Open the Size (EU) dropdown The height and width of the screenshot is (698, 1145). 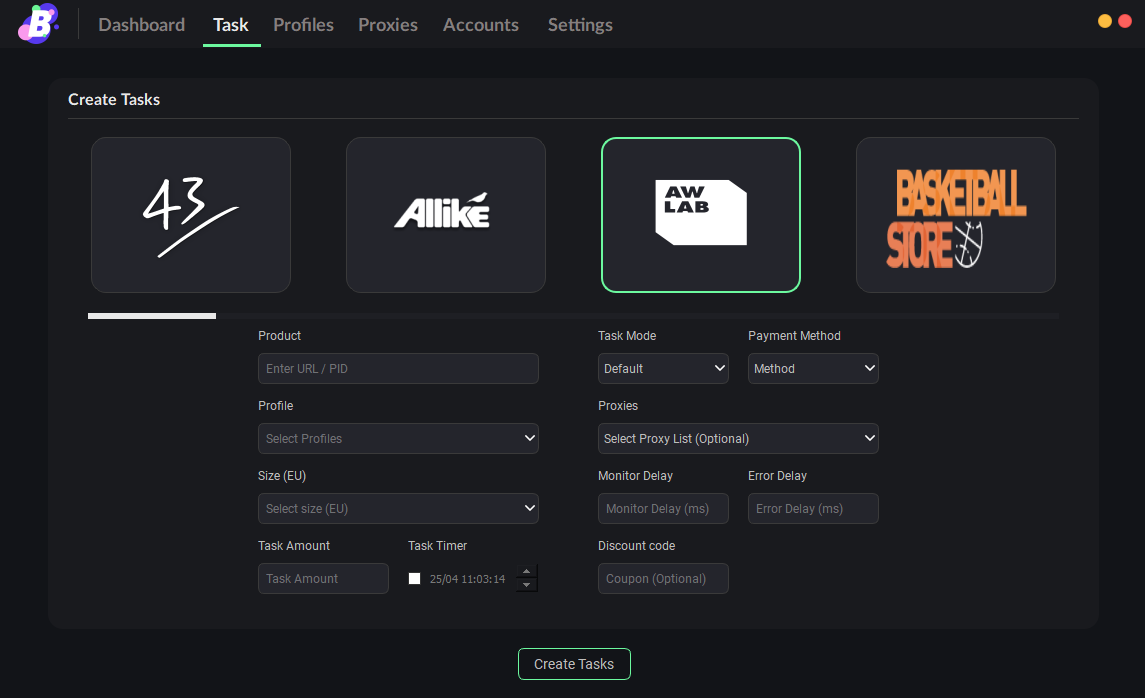click(398, 509)
